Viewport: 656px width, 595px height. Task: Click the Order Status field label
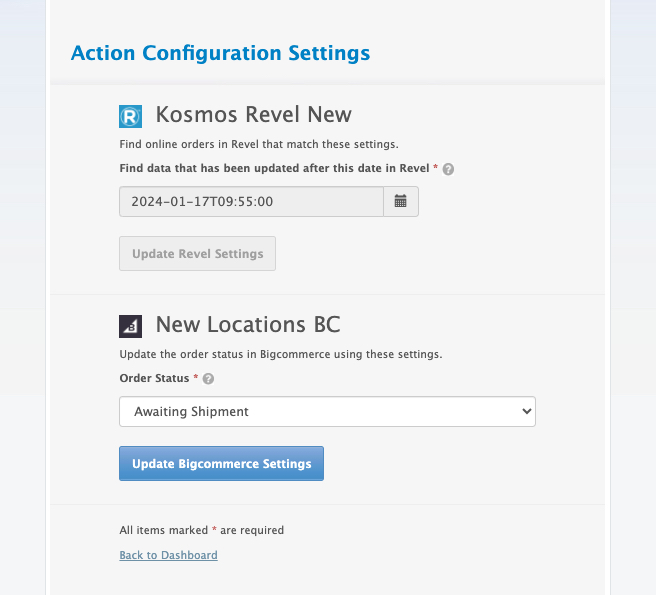tap(154, 378)
